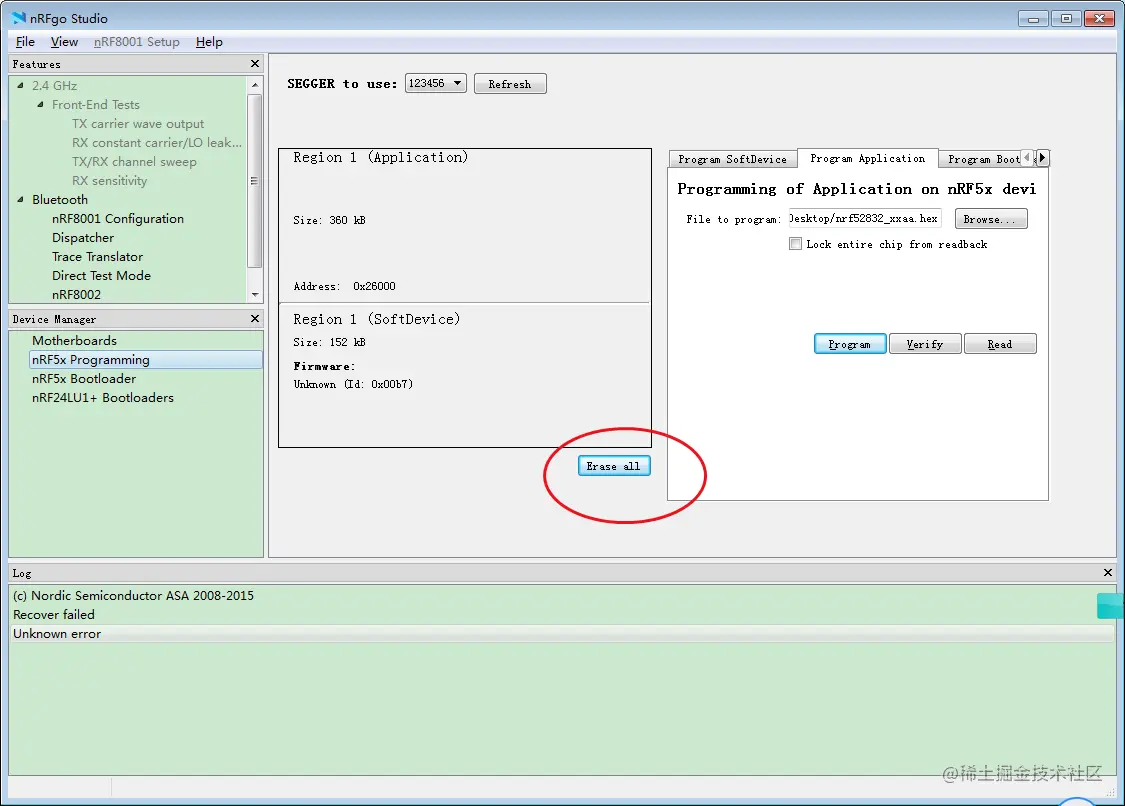Close the nRFgo Studio window
The image size is (1125, 806).
point(1099,19)
